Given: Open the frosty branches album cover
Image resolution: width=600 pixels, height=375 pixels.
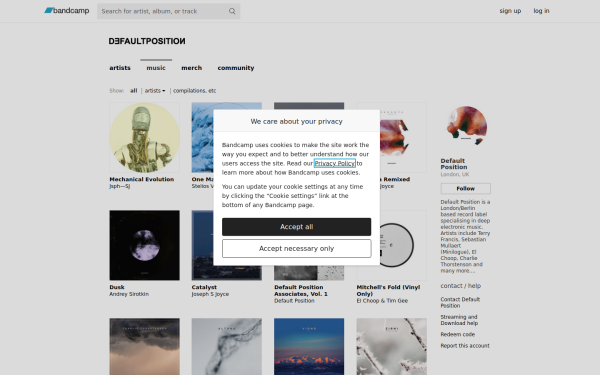Looking at the screenshot, I should pyautogui.click(x=391, y=346).
